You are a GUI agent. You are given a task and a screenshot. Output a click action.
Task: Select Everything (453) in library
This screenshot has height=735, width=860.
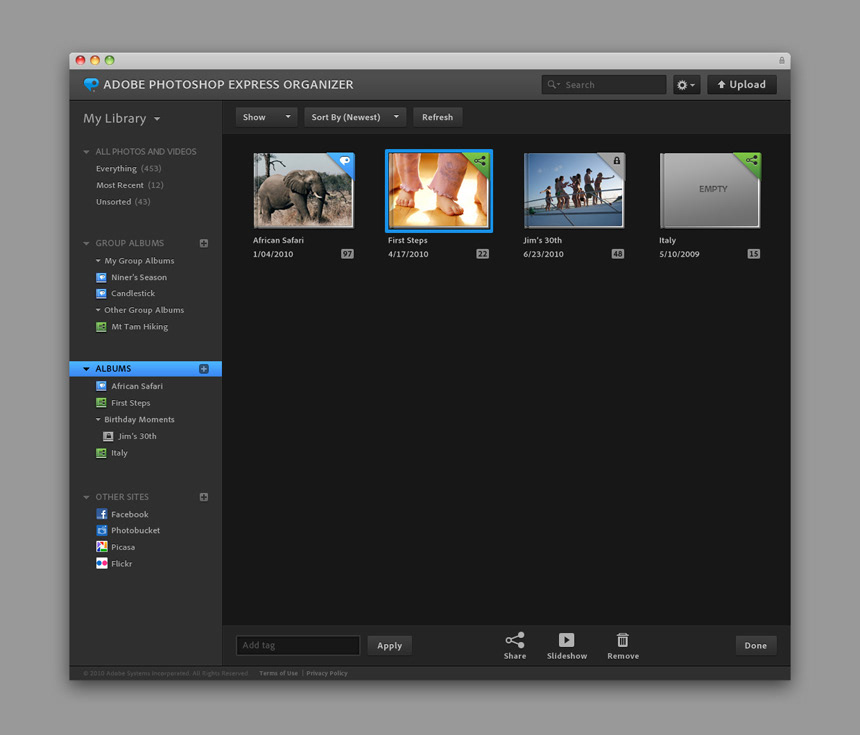tap(129, 168)
